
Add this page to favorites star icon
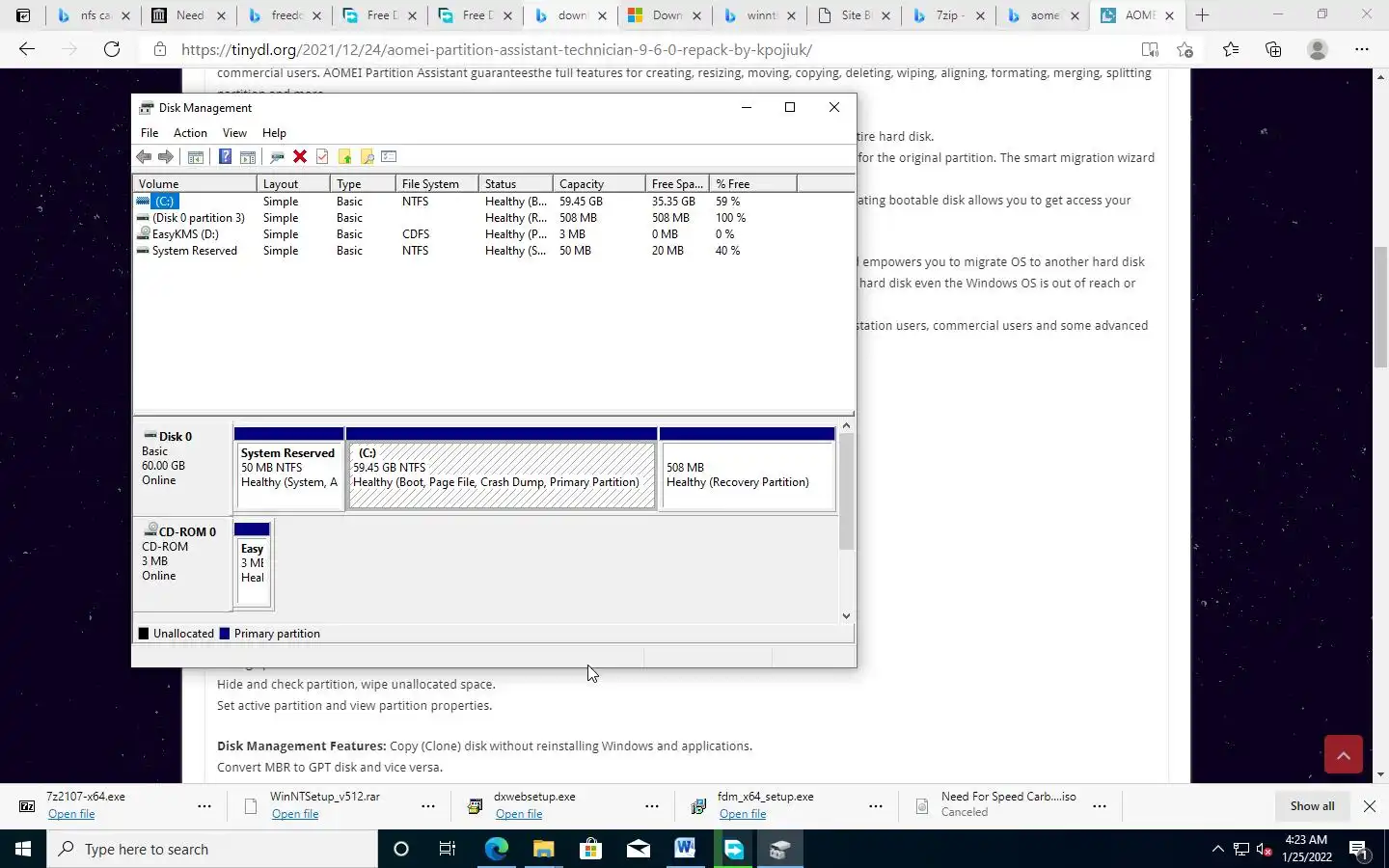click(1185, 49)
